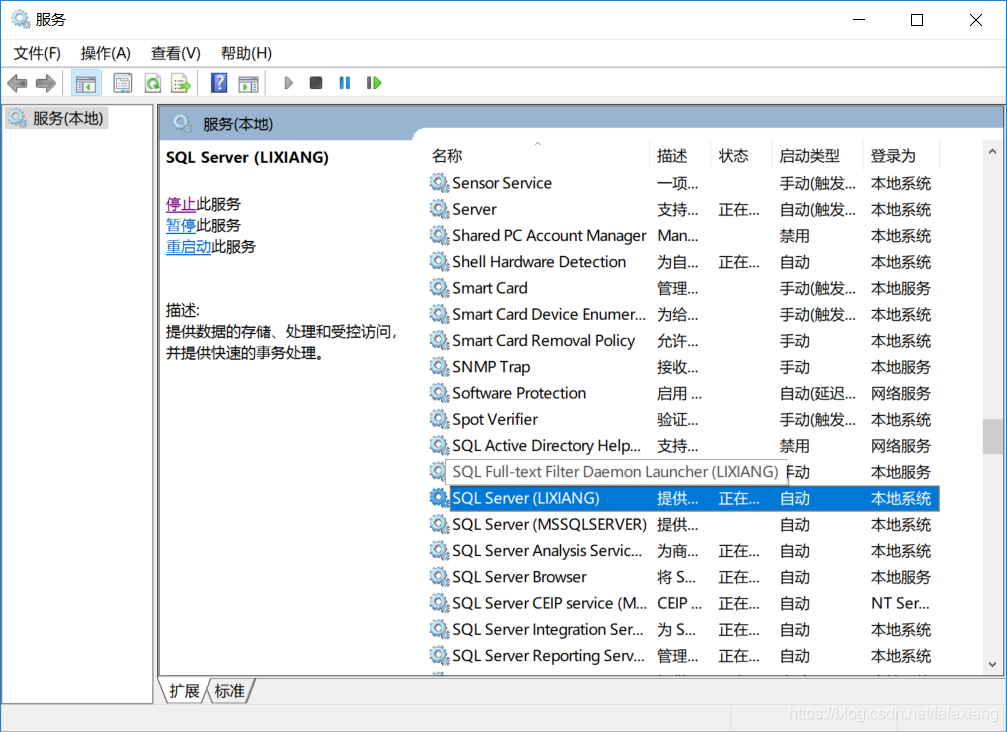The height and width of the screenshot is (732, 1007).
Task: Click the Start Service play icon
Action: point(288,83)
